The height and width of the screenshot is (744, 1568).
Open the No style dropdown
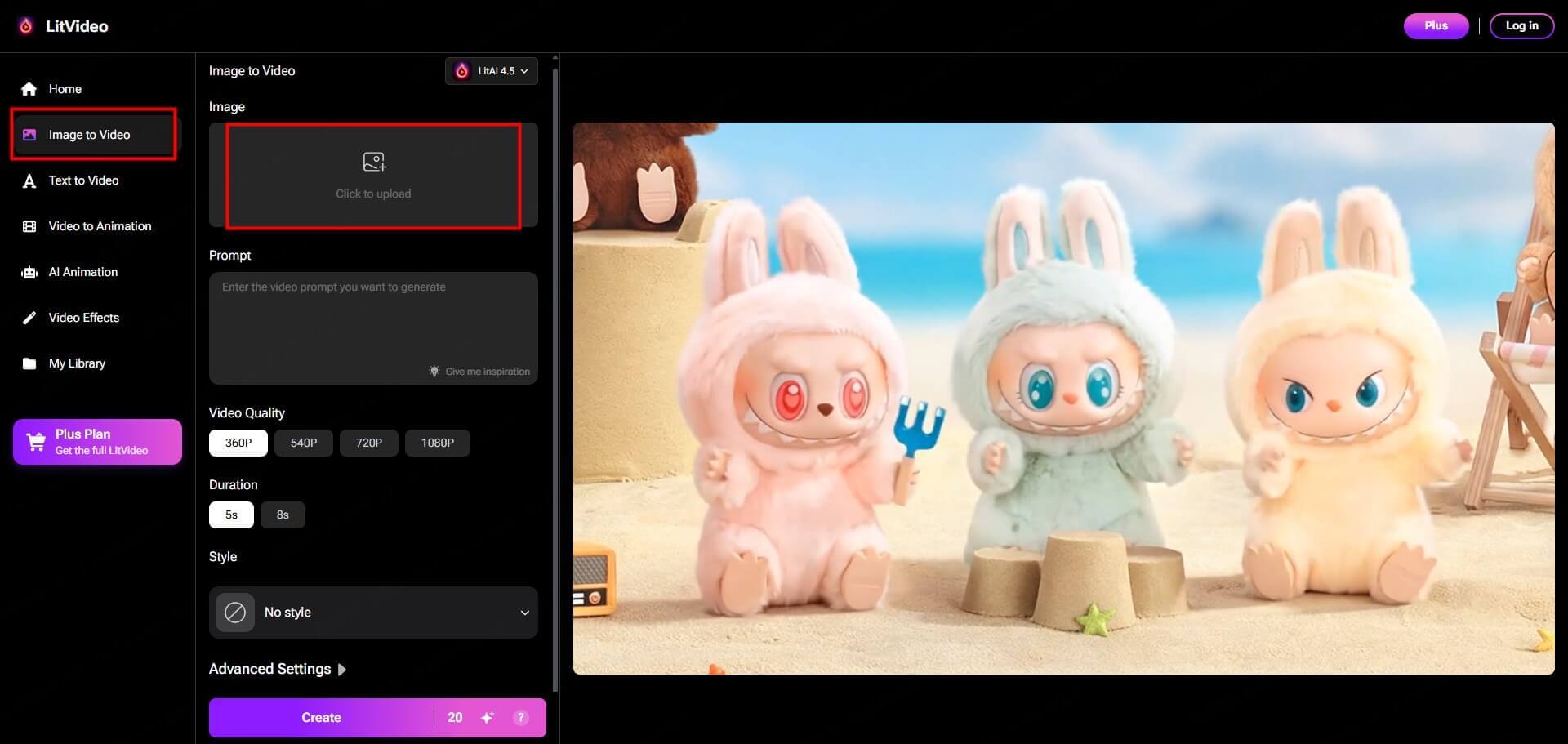click(373, 613)
